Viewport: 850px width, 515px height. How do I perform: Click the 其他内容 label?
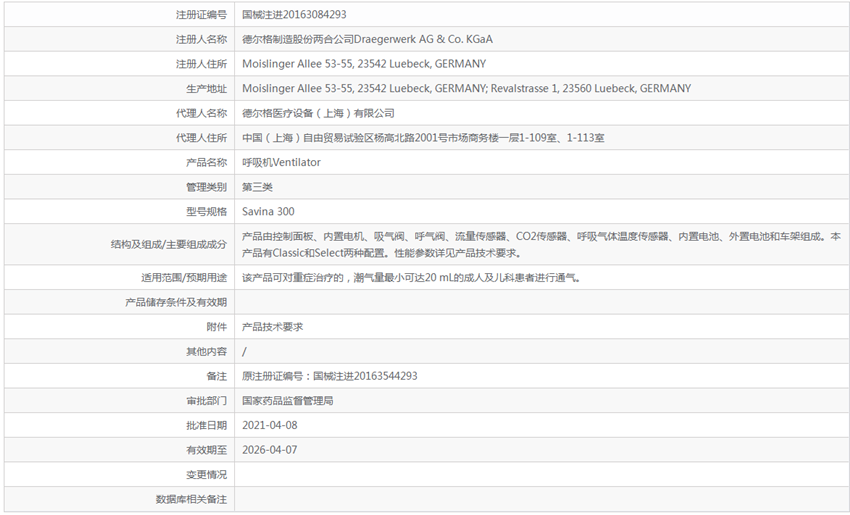206,352
